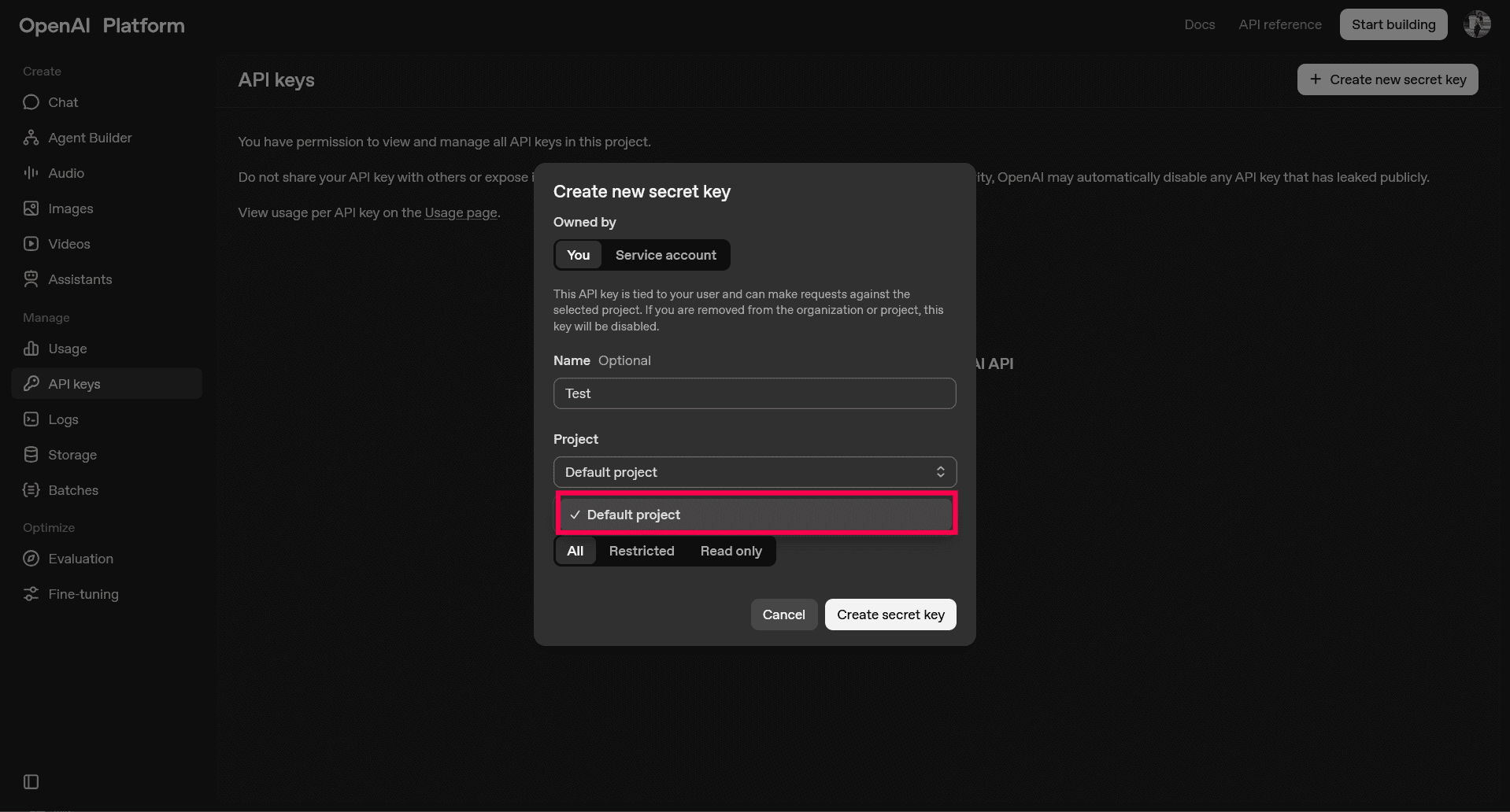Select the Restricted permissions option

click(x=641, y=551)
